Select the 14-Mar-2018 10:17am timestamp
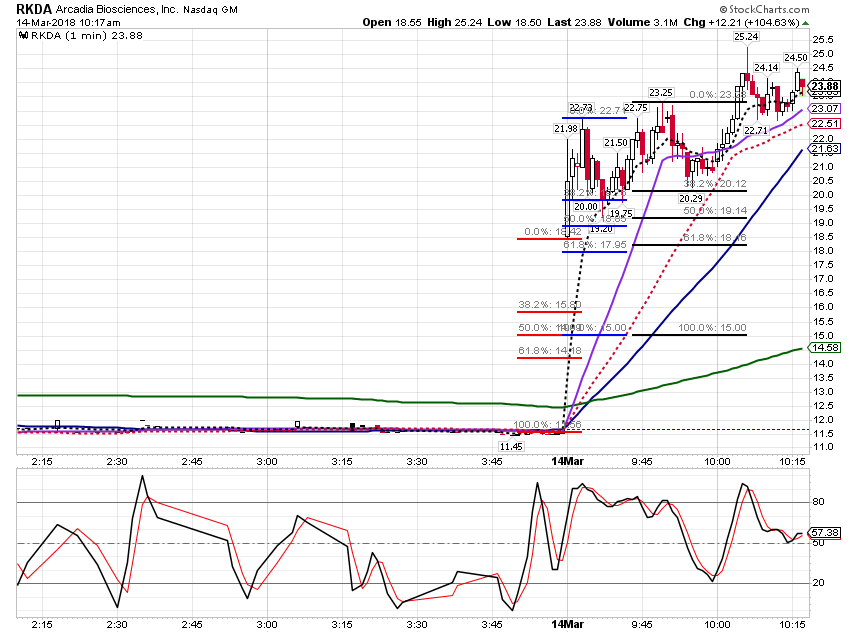This screenshot has height=633, width=850. tap(68, 23)
